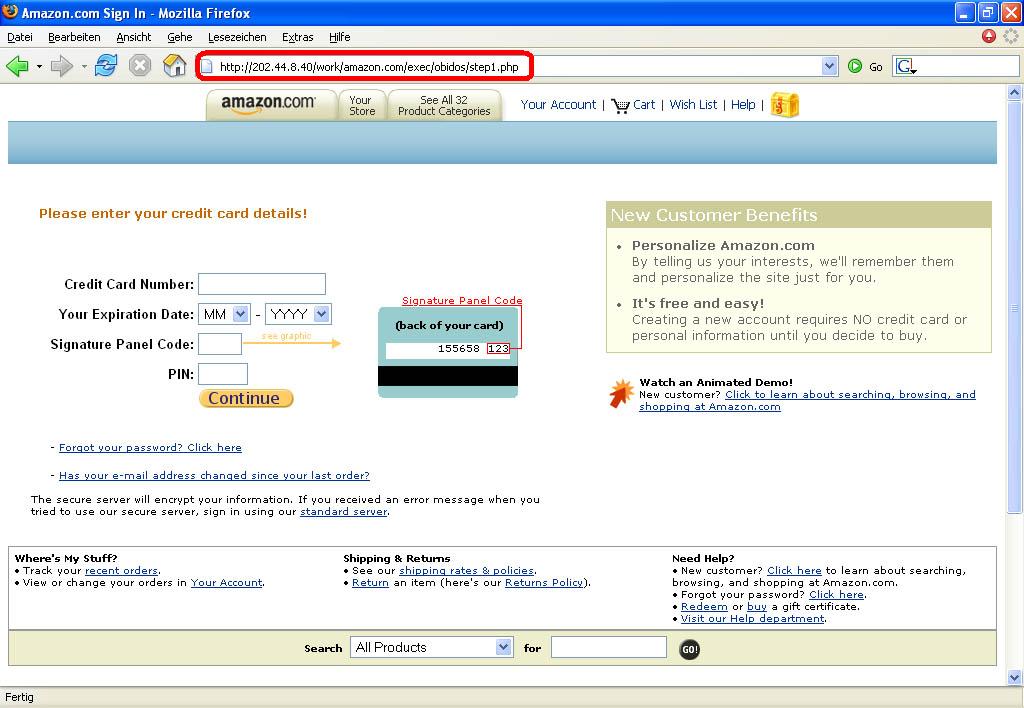Click New customer Click here link
Viewport: 1024px width, 708px height.
(794, 570)
